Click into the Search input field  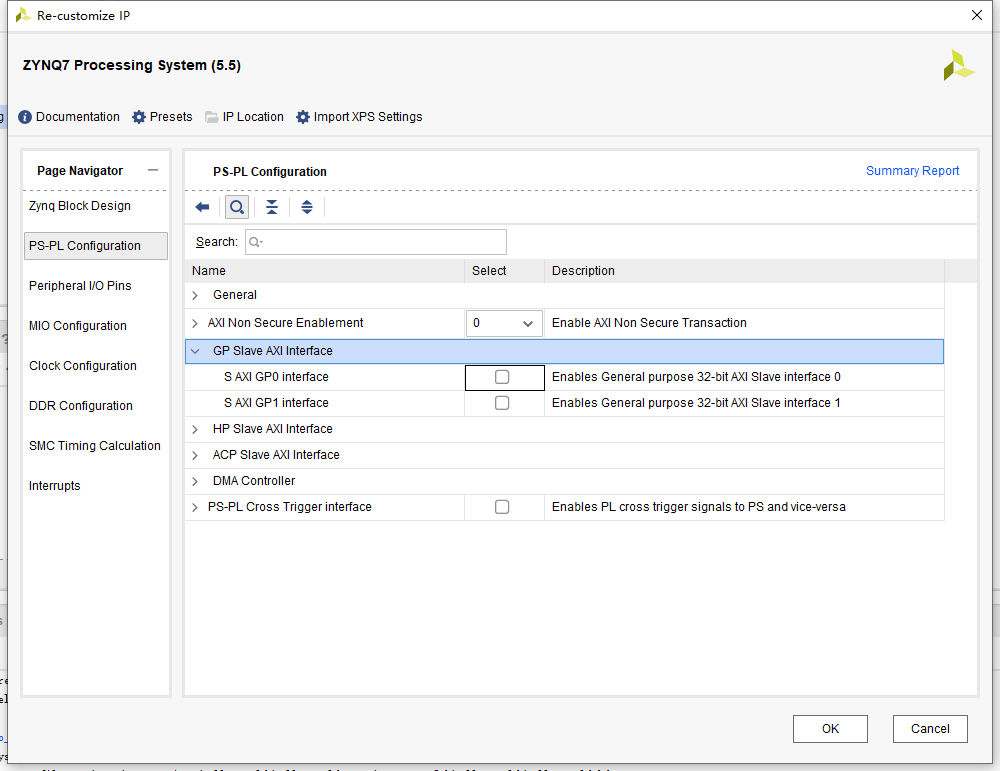[376, 242]
